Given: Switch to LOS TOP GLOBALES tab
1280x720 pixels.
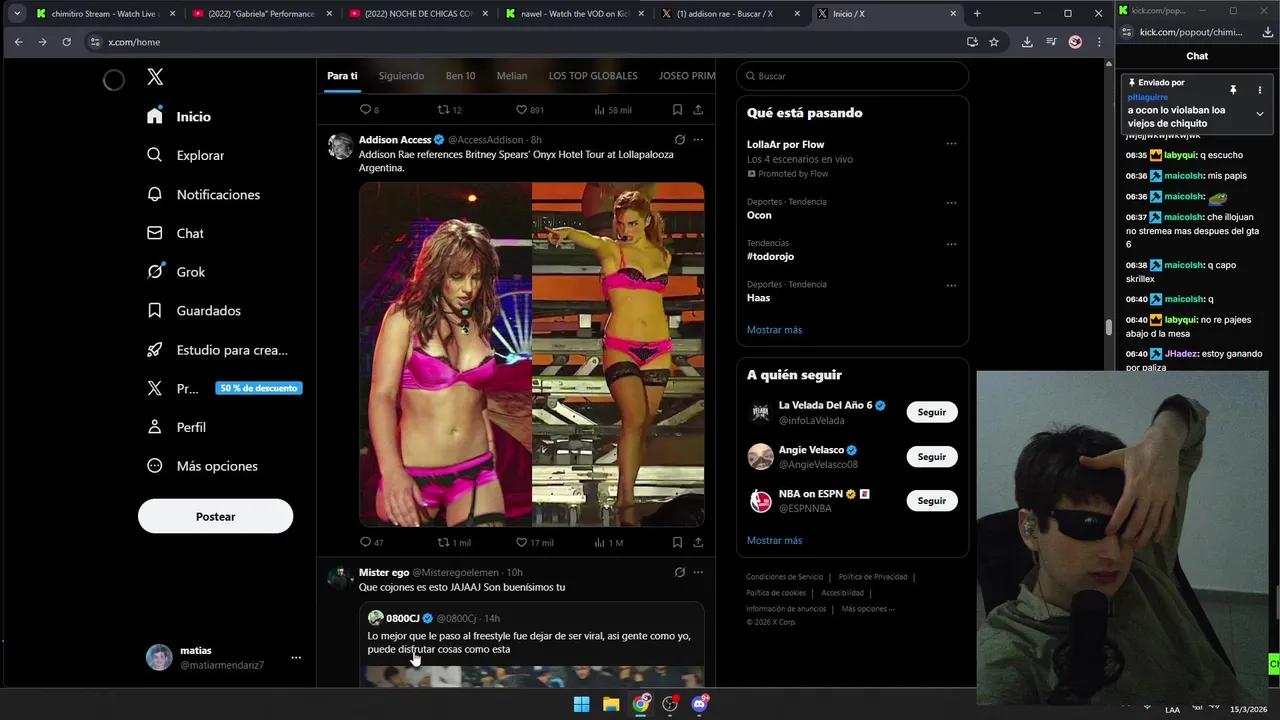Looking at the screenshot, I should [x=593, y=76].
